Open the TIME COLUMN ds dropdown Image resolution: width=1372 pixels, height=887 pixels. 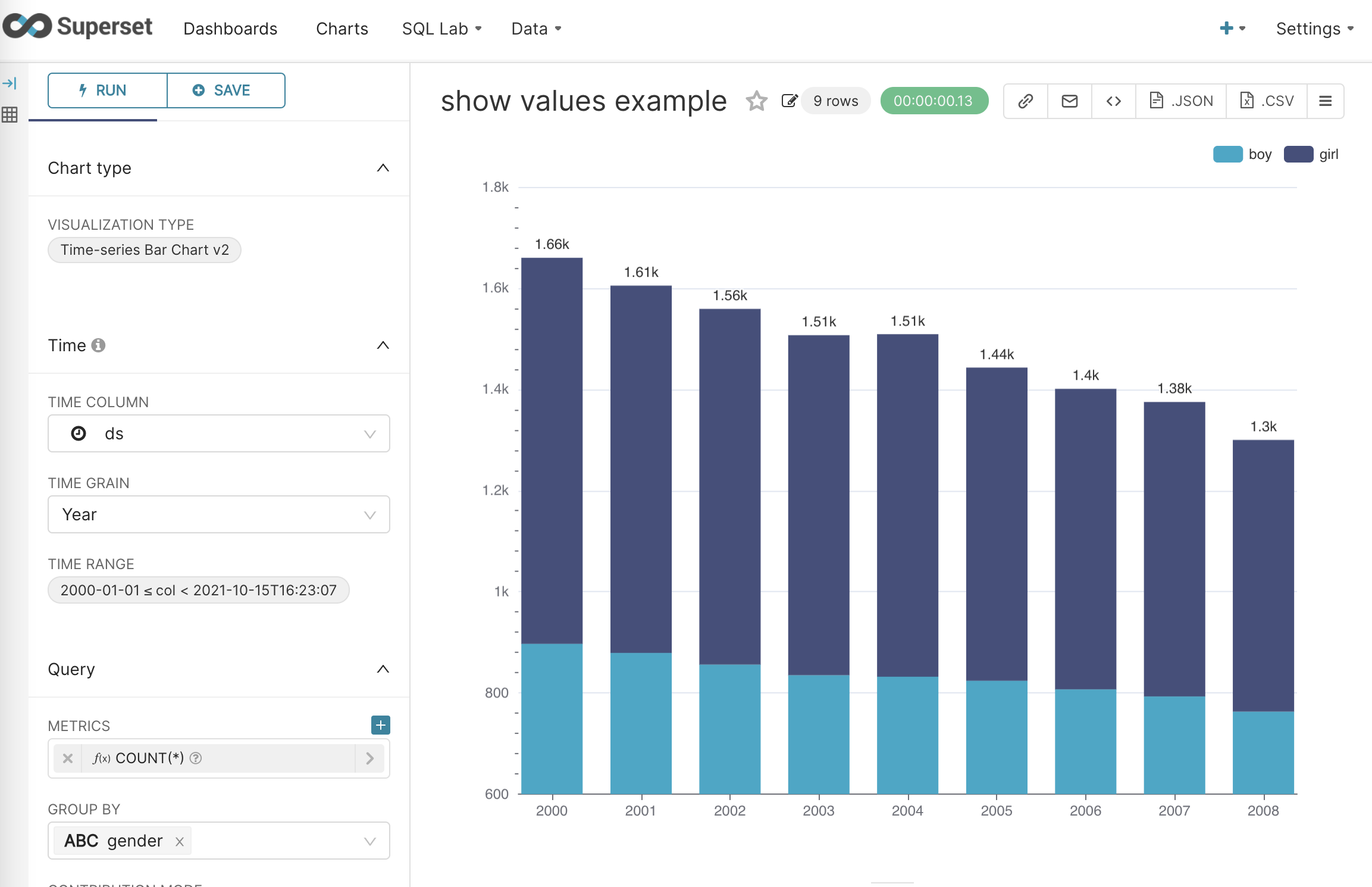(370, 433)
